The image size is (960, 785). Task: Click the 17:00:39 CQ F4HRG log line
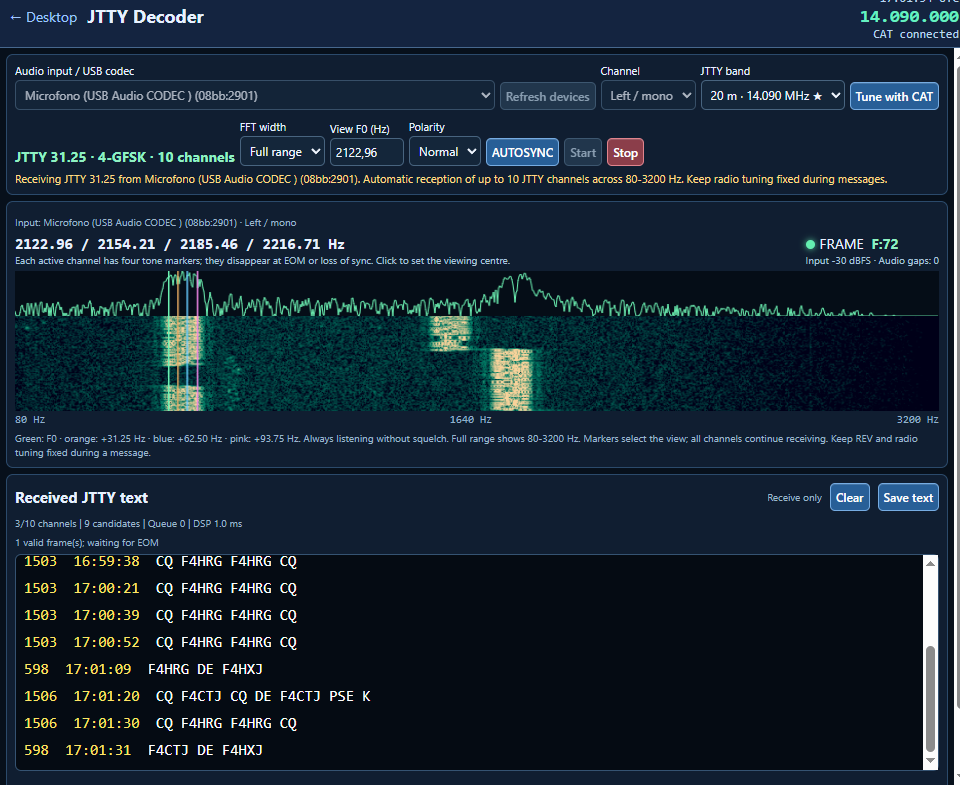(160, 615)
